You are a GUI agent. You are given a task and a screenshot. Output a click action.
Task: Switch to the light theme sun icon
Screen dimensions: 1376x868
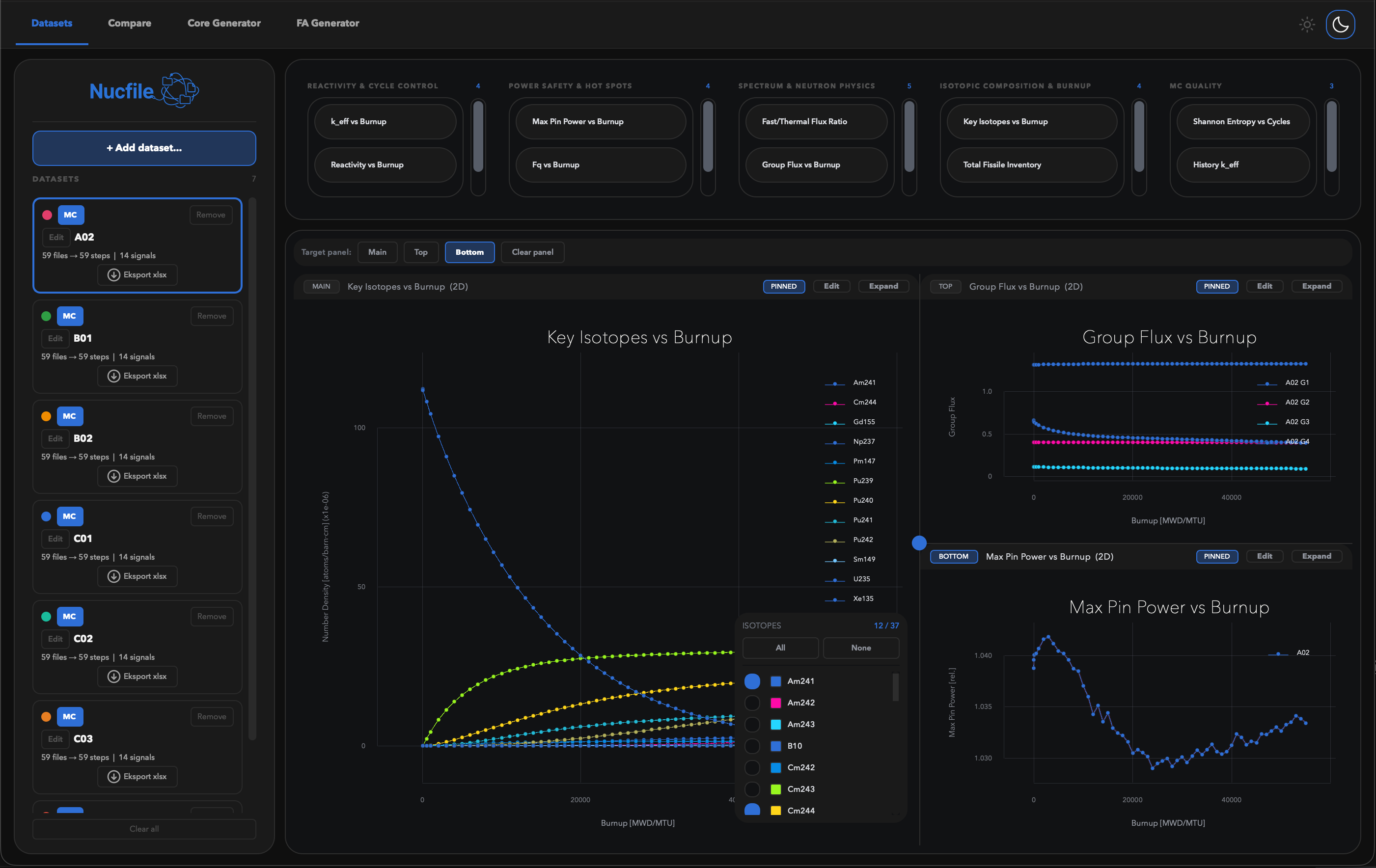click(1307, 25)
